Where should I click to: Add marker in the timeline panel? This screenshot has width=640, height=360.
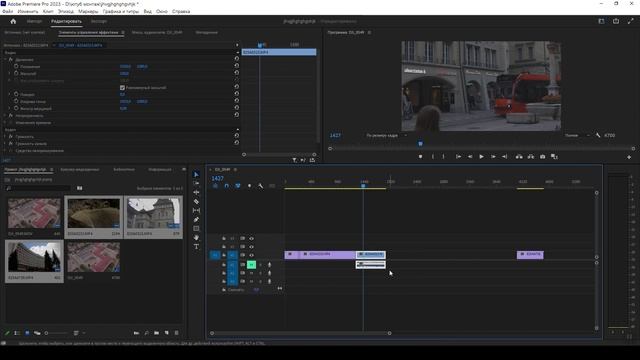pyautogui.click(x=249, y=186)
